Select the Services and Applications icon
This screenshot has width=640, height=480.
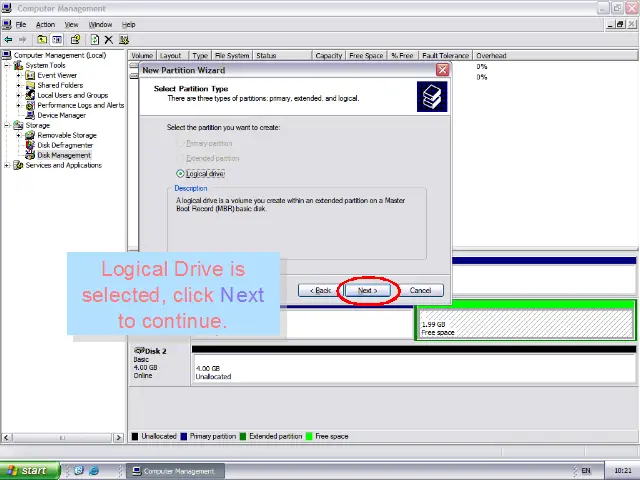18,165
